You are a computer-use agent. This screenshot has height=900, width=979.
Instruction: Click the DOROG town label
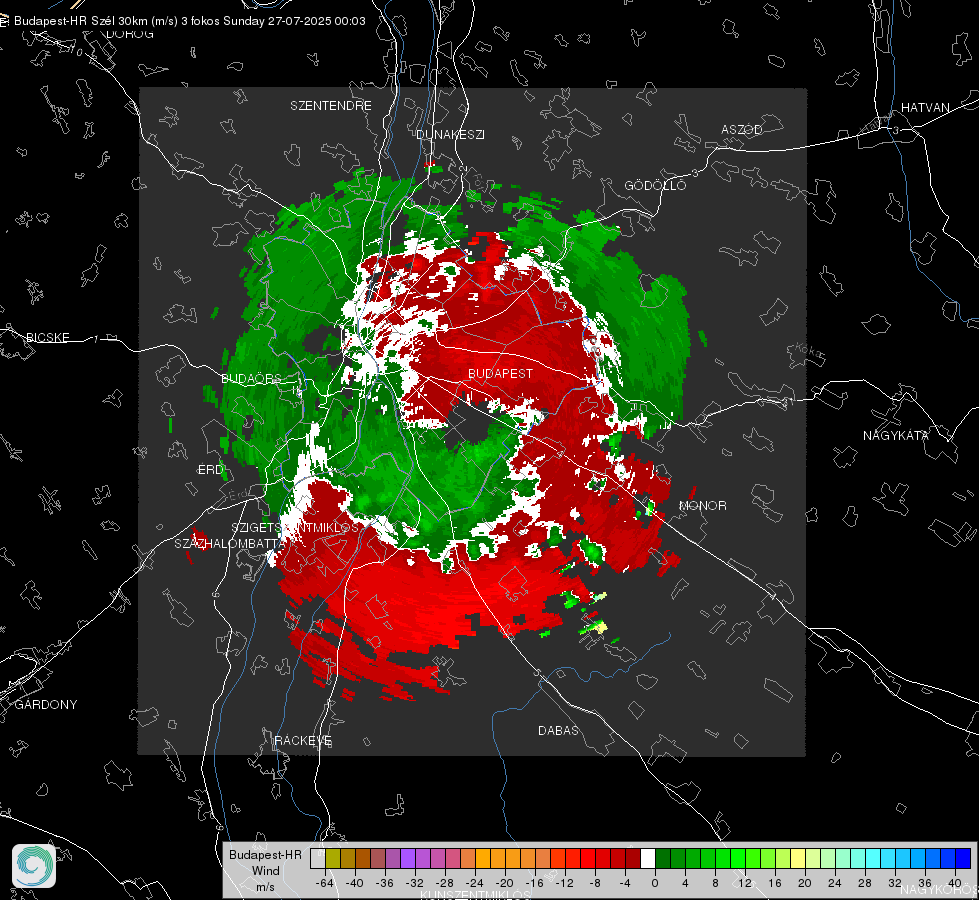[x=130, y=34]
